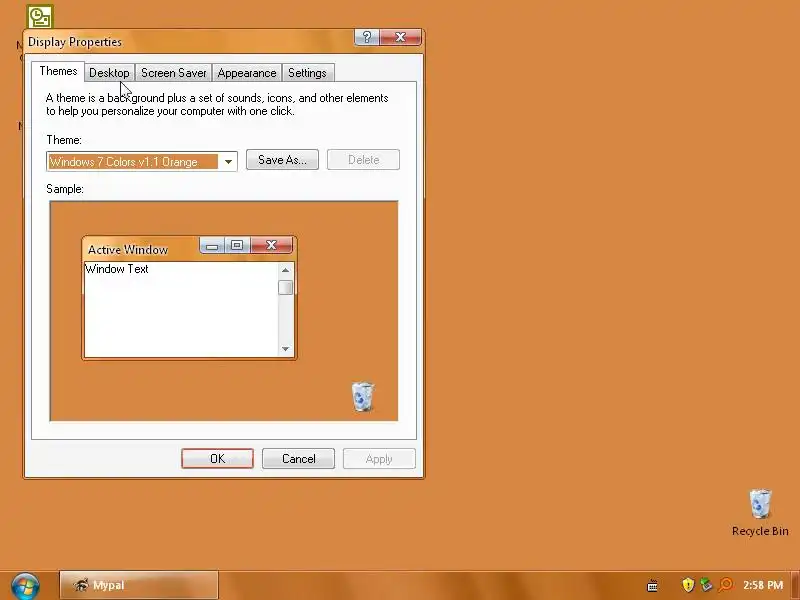Screen dimensions: 800x600
Task: Click the Show Desktop strip beside the clock
Action: pyautogui.click(x=795, y=585)
